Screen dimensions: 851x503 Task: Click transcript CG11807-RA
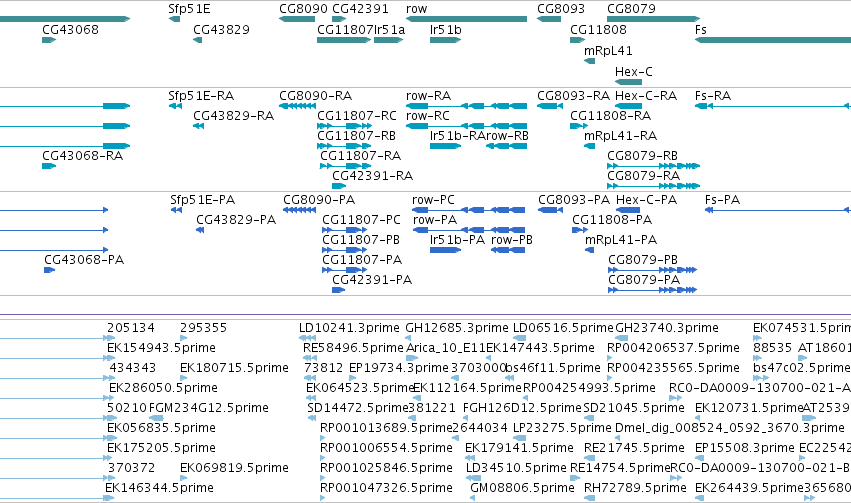[360, 156]
